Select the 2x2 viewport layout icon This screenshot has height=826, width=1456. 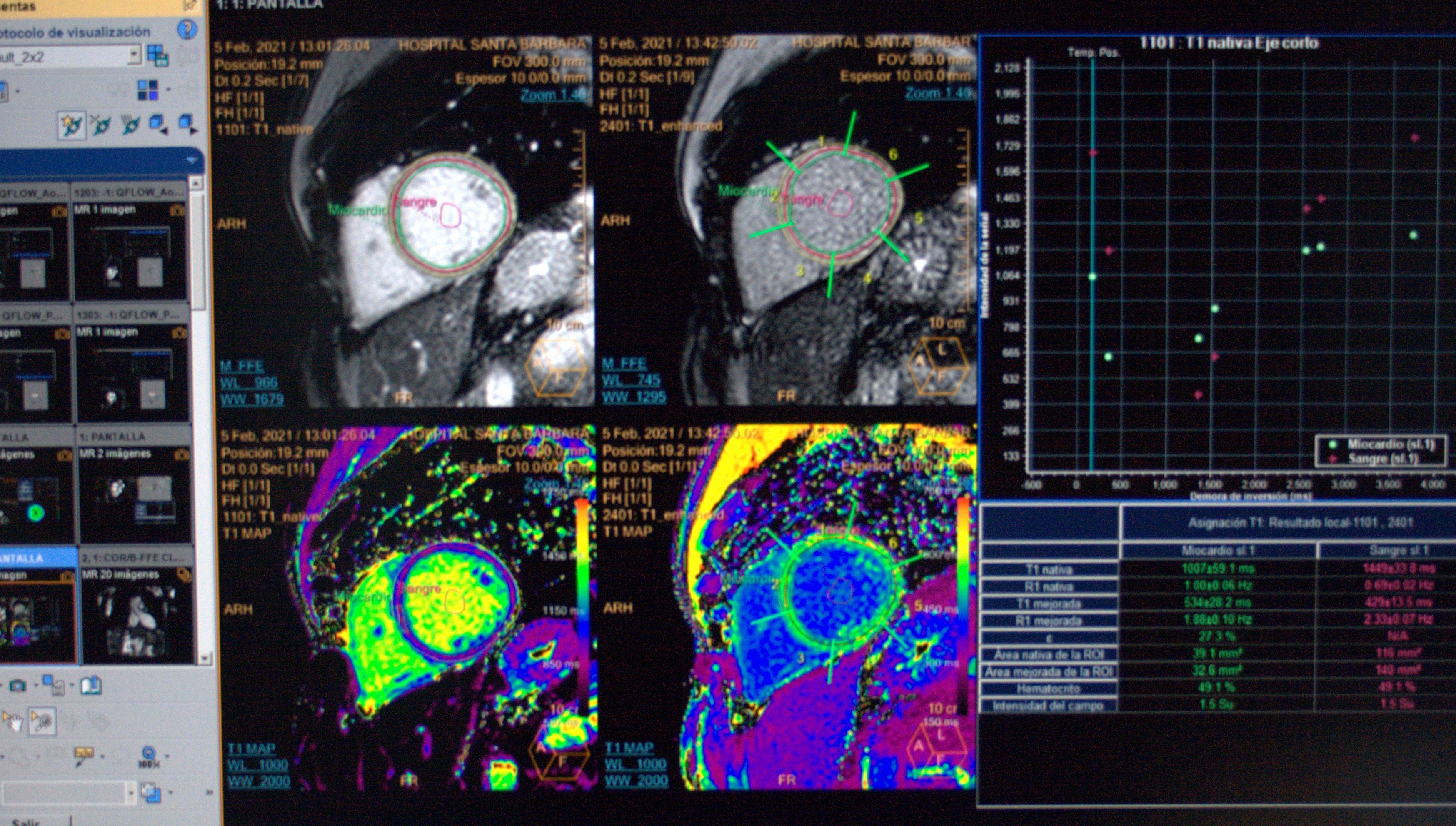(x=148, y=90)
